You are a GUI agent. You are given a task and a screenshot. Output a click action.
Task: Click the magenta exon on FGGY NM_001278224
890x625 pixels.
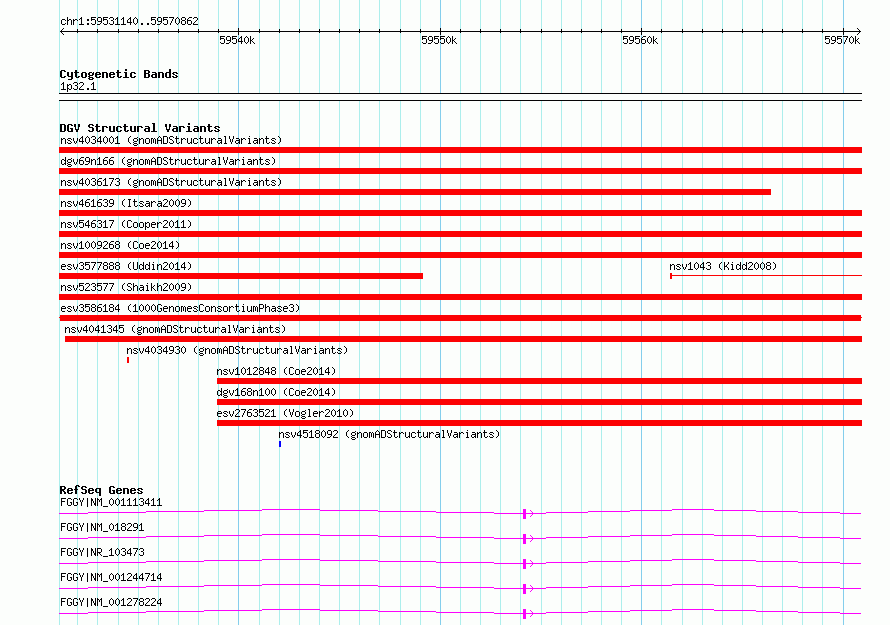point(525,614)
